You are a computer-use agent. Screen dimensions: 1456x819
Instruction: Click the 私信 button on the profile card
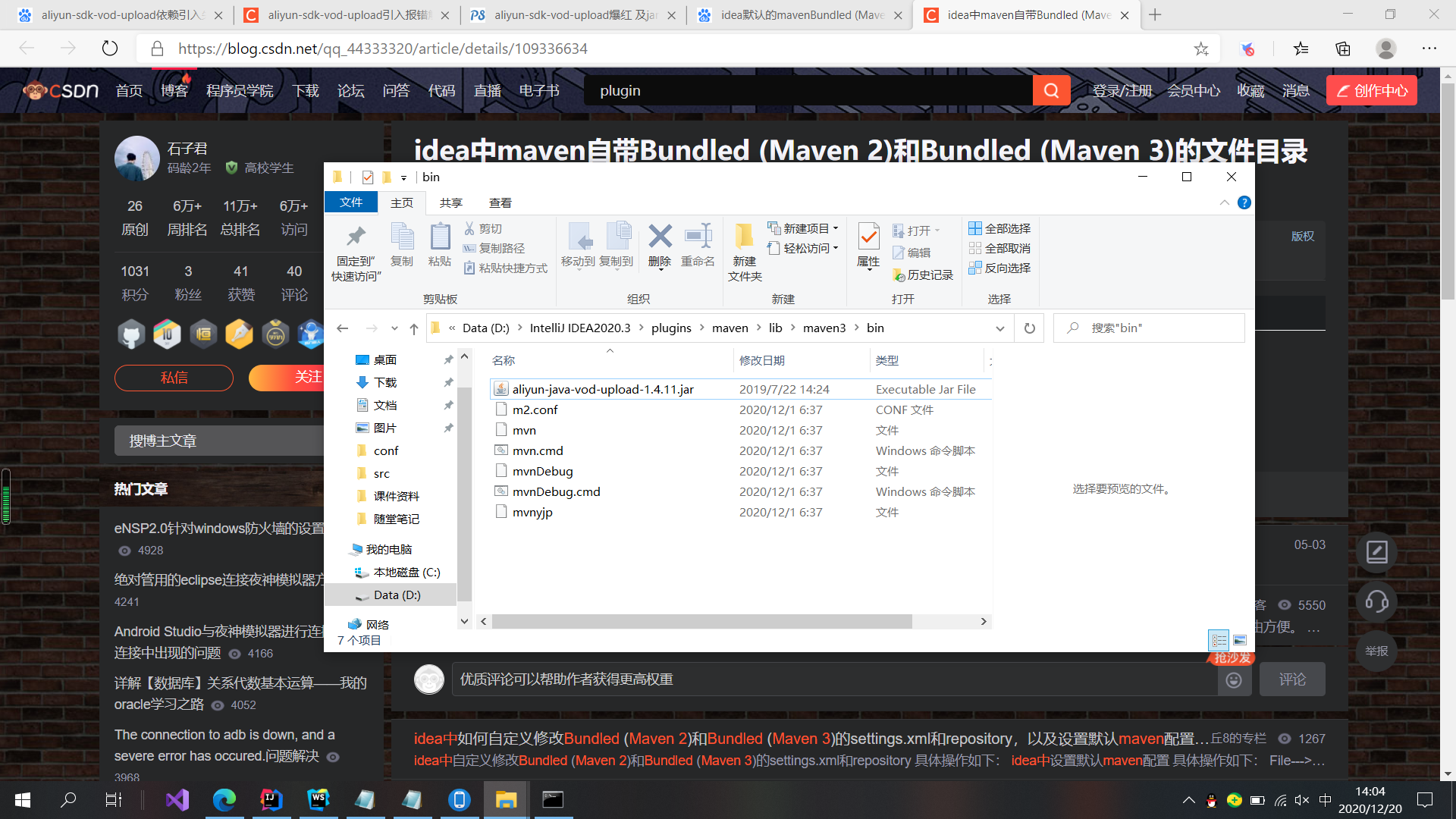tap(173, 378)
